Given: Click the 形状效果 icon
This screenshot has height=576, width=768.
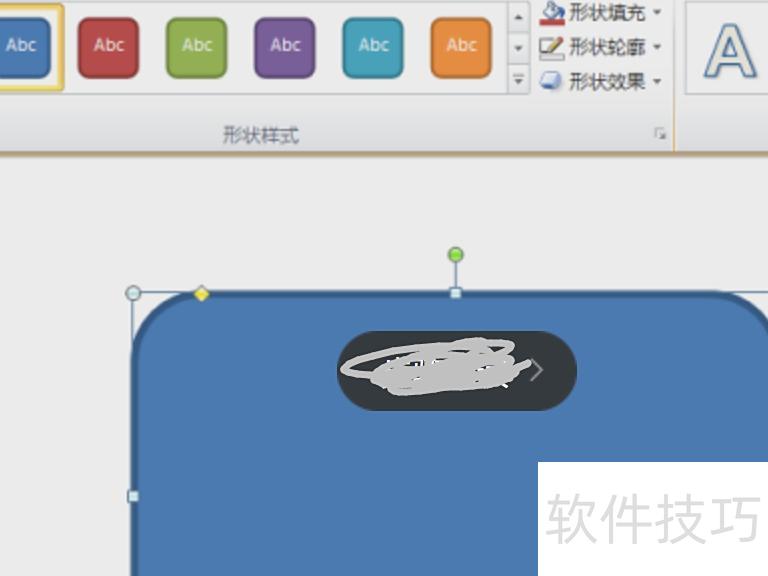Looking at the screenshot, I should click(x=551, y=81).
